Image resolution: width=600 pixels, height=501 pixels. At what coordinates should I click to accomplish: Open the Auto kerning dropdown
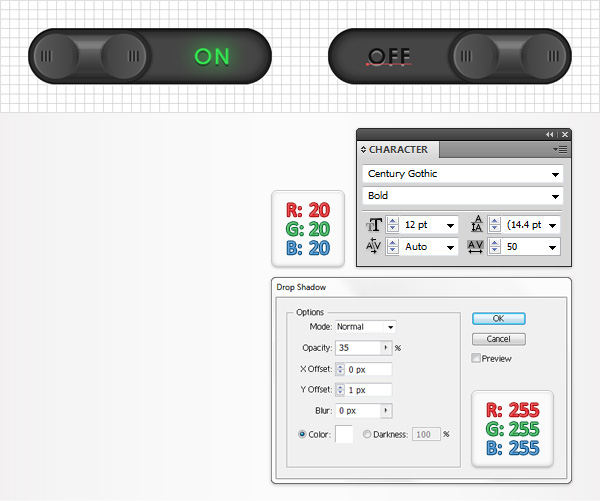coord(450,247)
